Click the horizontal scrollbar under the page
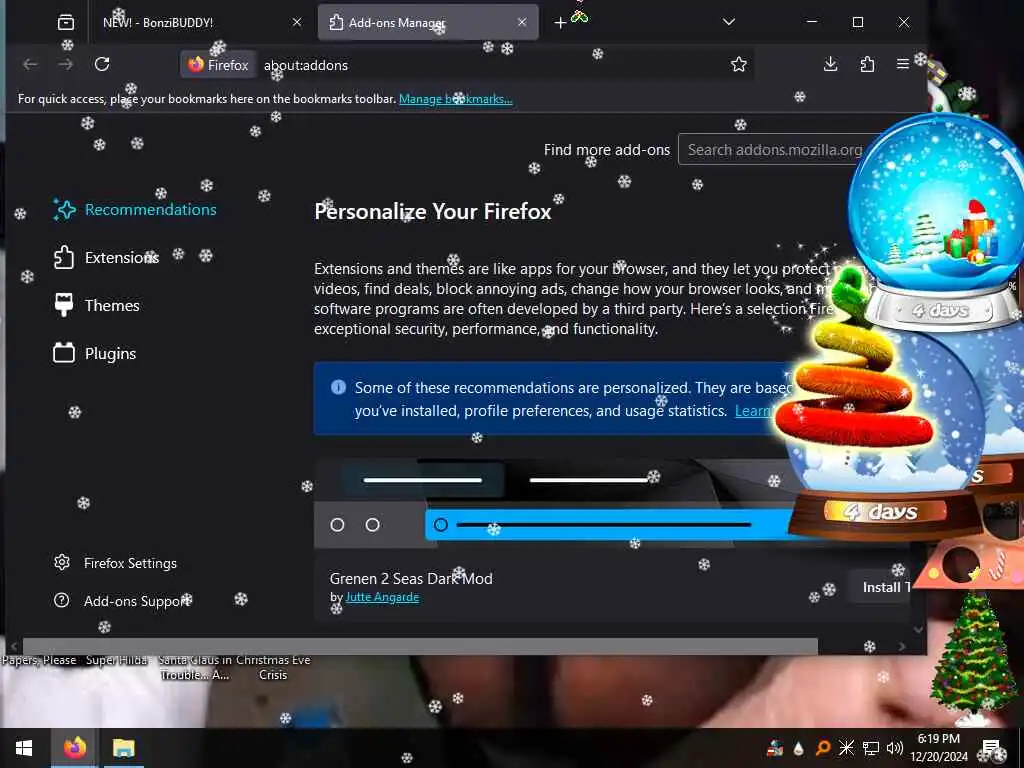This screenshot has width=1024, height=768. [x=420, y=646]
